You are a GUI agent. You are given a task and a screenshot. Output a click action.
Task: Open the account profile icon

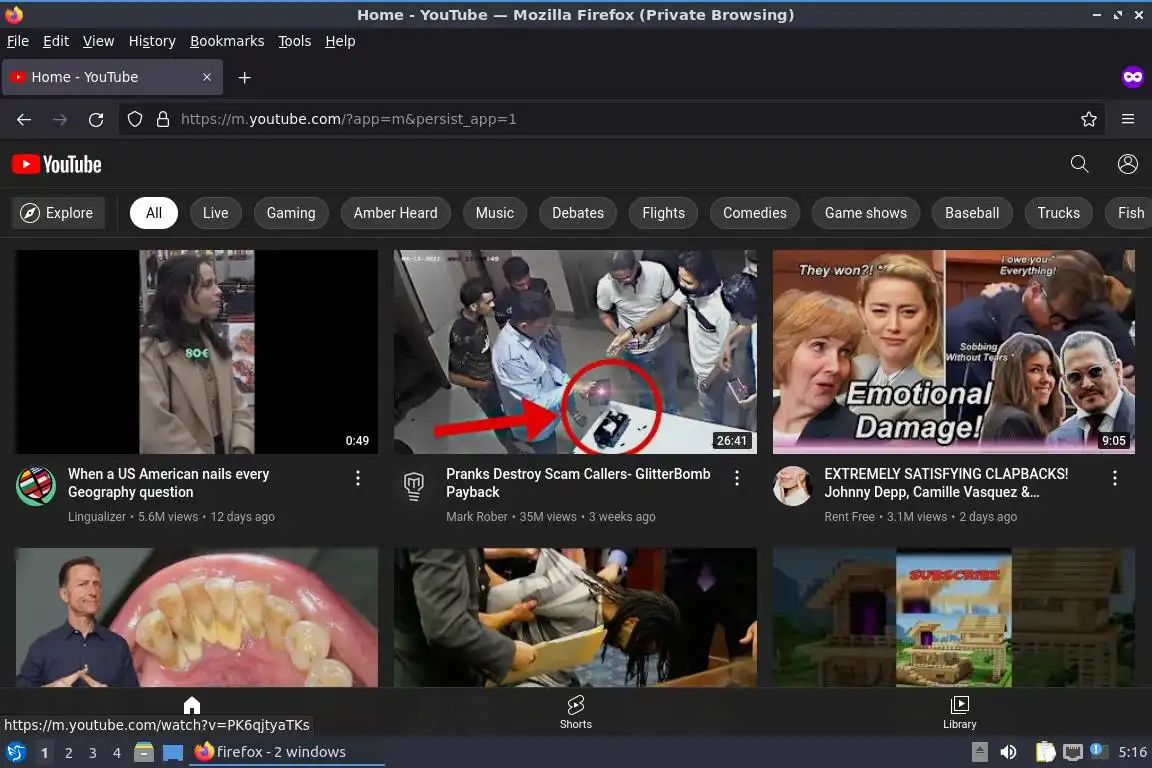pyautogui.click(x=1128, y=164)
